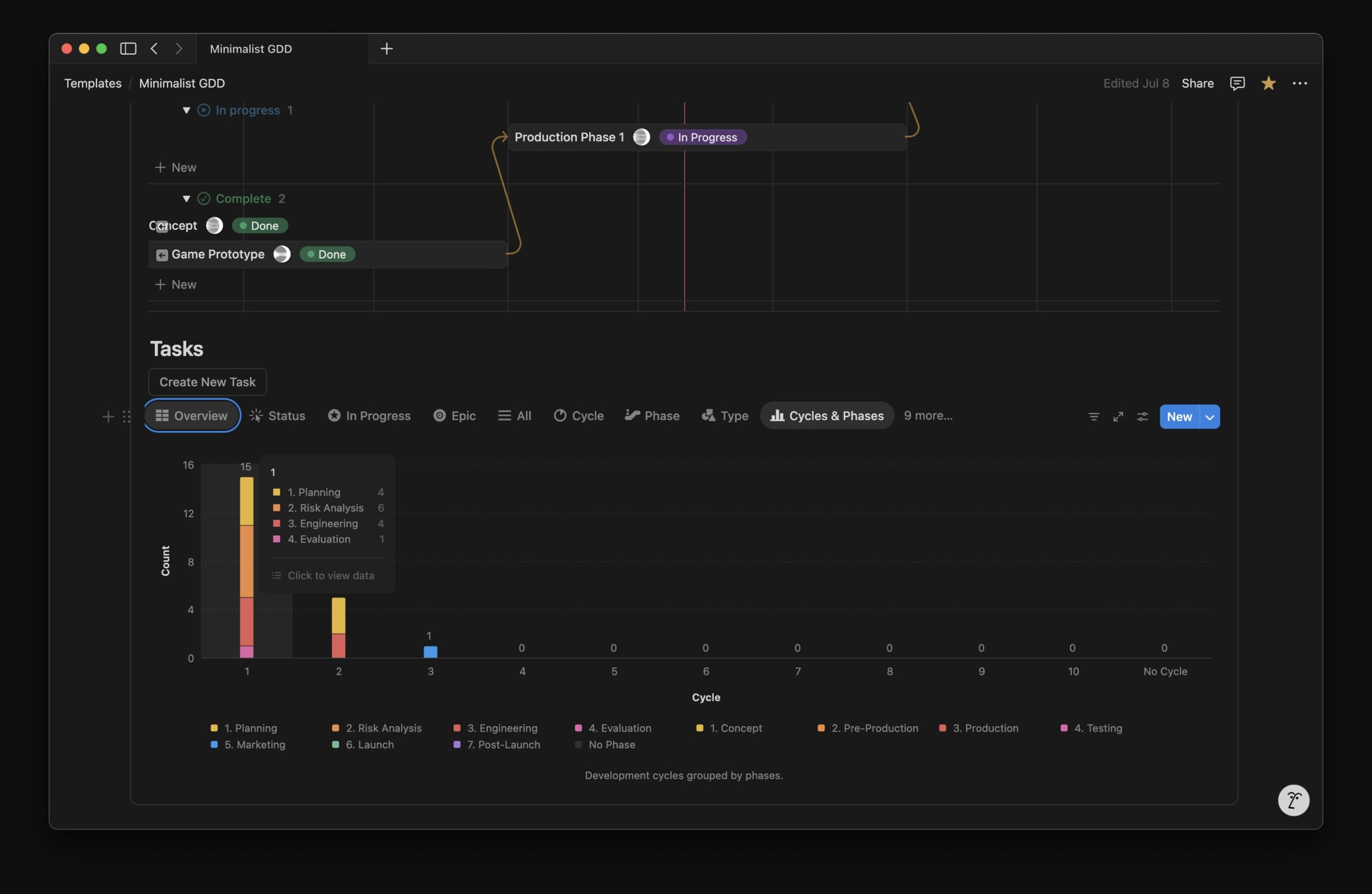Open Templates breadcrumb link

tap(93, 83)
